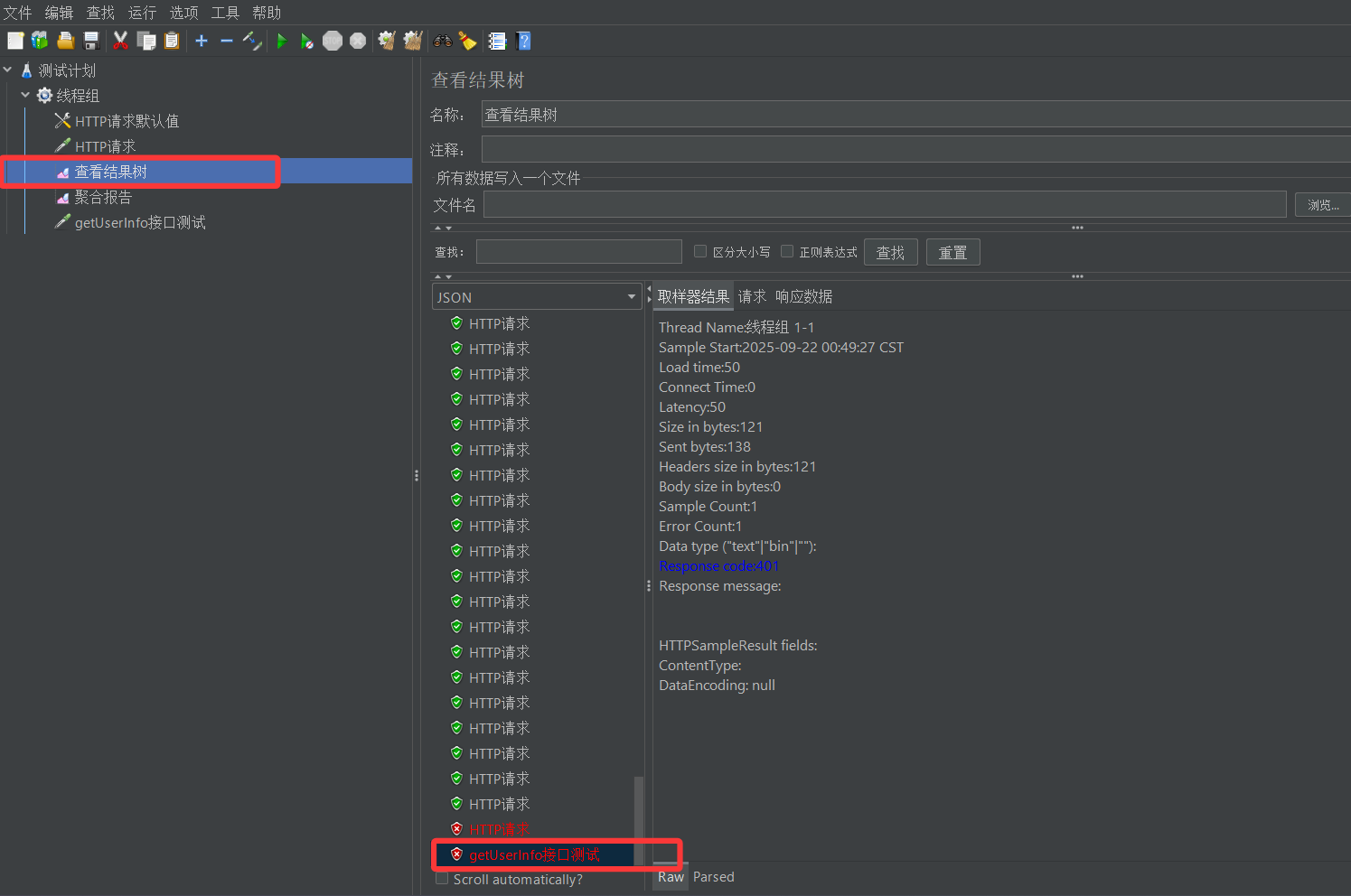Switch to the 响应数据 tab
Screen dimensions: 1351x896
pos(803,296)
